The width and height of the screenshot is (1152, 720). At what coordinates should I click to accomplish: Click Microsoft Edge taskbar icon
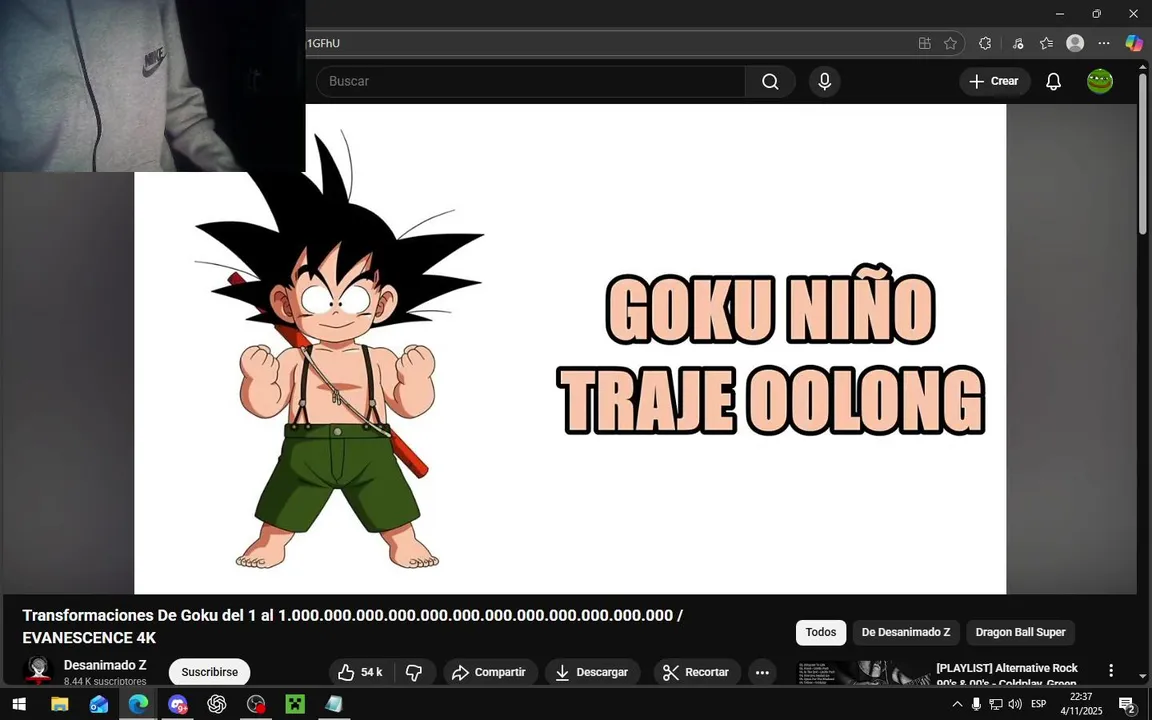pos(138,705)
